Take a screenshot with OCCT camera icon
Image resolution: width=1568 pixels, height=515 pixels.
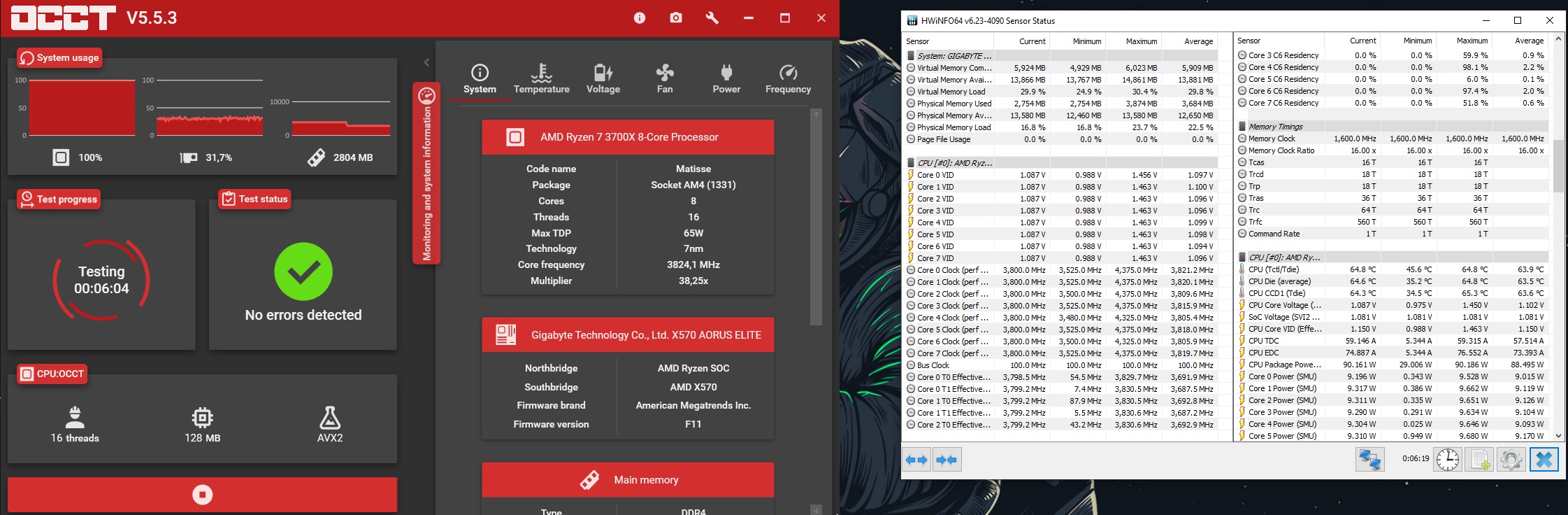point(676,18)
